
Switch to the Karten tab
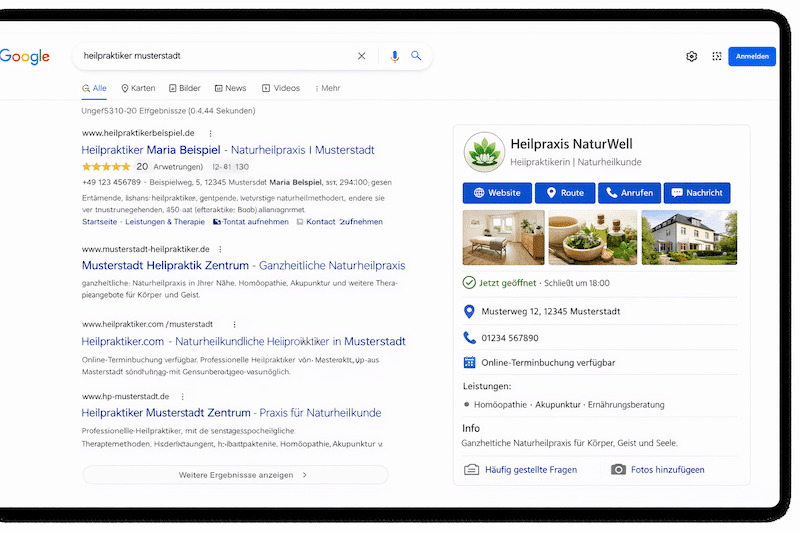(138, 88)
